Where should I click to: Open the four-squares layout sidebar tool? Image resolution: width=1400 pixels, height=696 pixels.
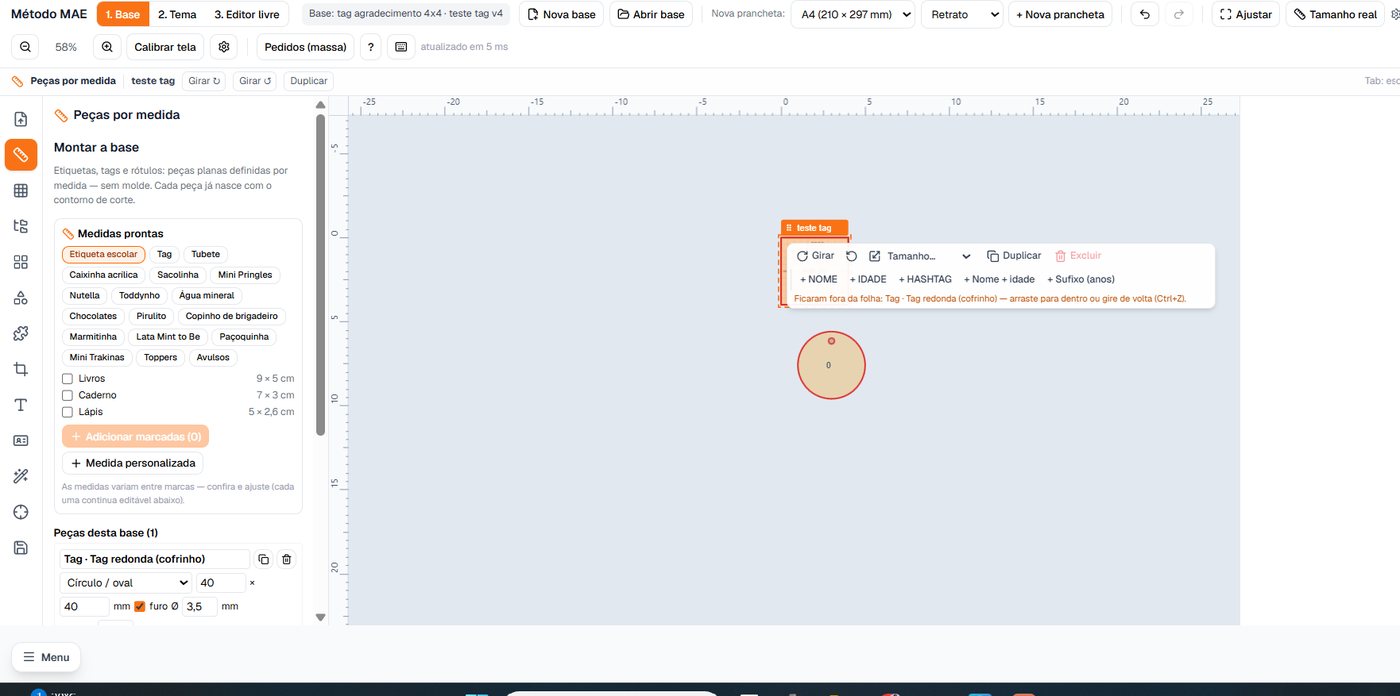[x=21, y=262]
